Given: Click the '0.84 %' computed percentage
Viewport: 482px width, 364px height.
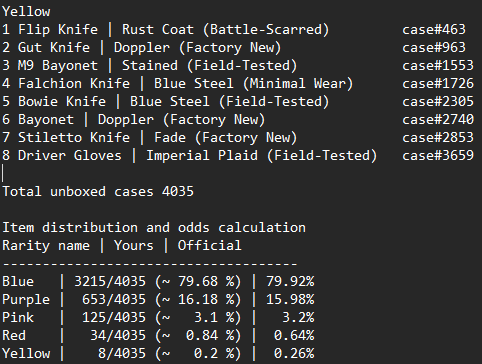Looking at the screenshot, I should coord(210,336).
